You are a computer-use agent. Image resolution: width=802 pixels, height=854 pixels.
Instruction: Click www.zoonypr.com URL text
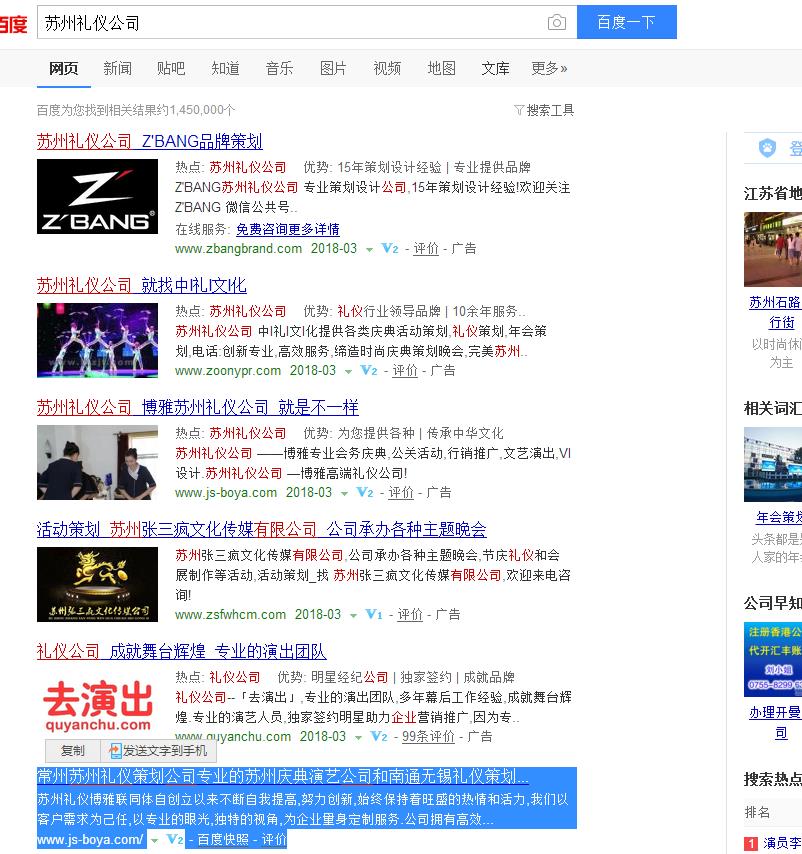[x=228, y=370]
